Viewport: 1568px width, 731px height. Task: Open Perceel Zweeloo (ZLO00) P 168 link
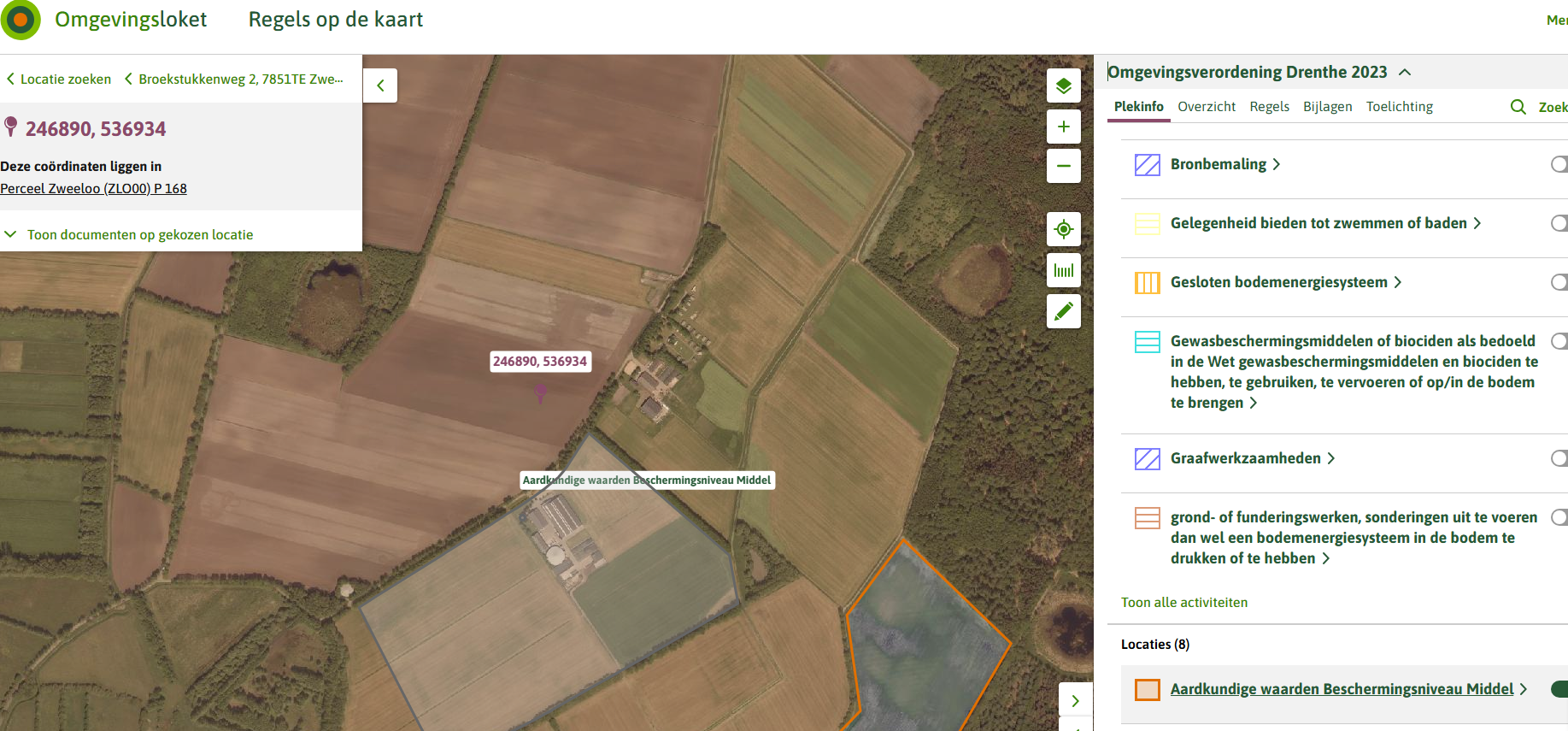click(x=93, y=188)
